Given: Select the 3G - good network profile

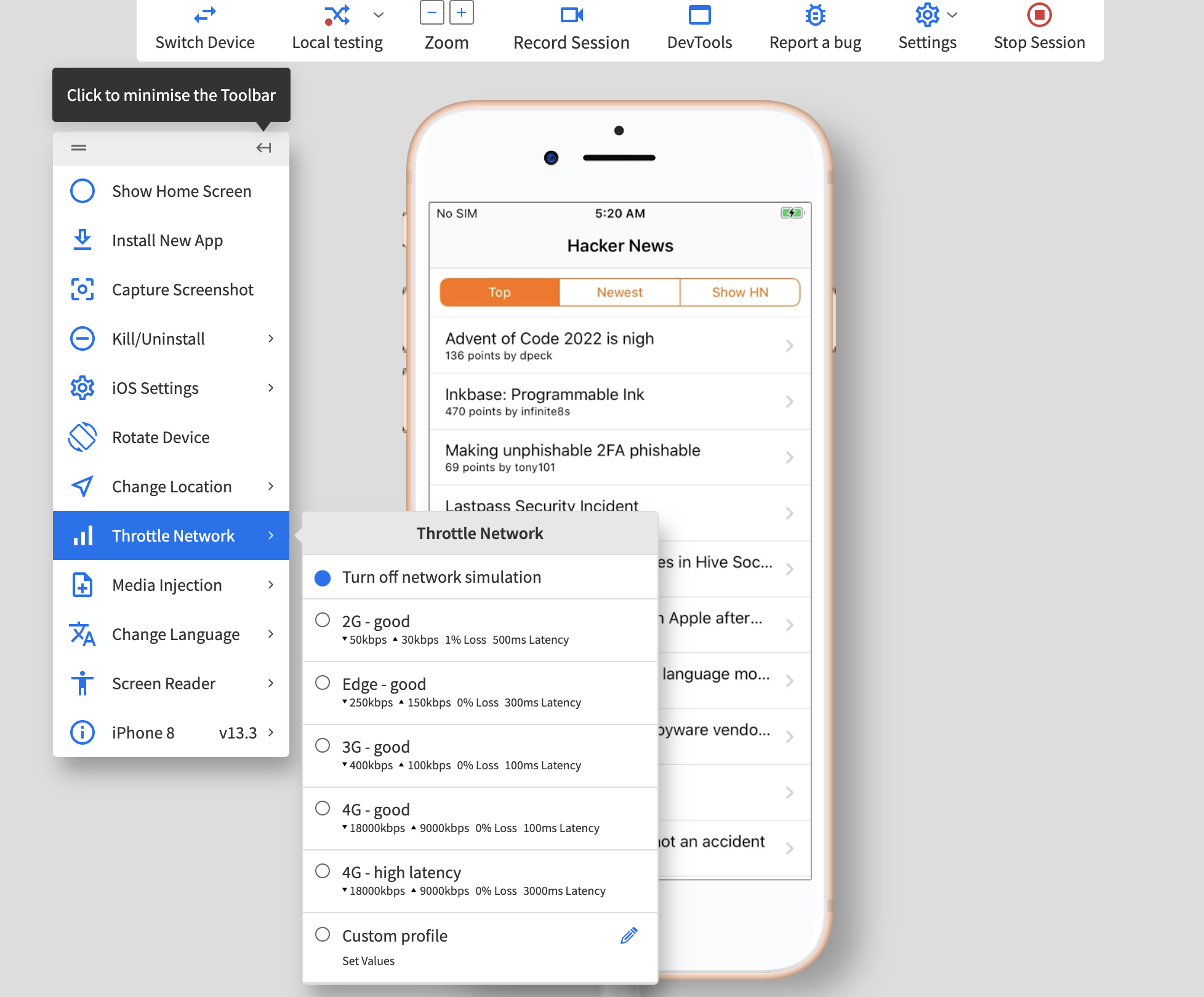Looking at the screenshot, I should (323, 746).
